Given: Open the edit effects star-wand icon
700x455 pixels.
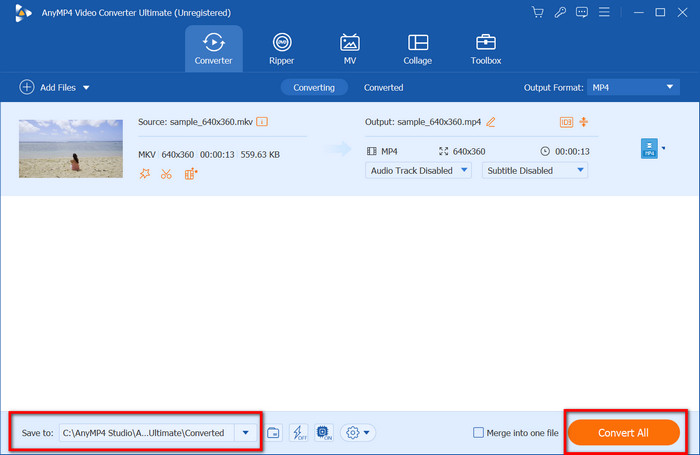Looking at the screenshot, I should [145, 174].
